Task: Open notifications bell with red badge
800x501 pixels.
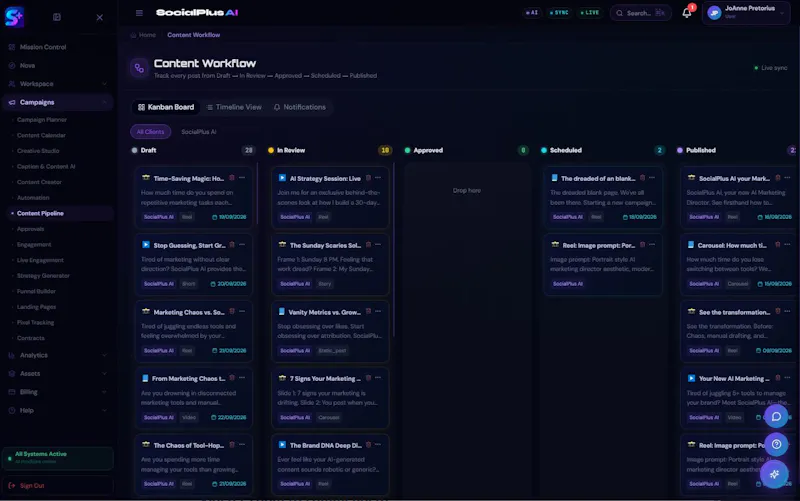Action: pos(687,13)
